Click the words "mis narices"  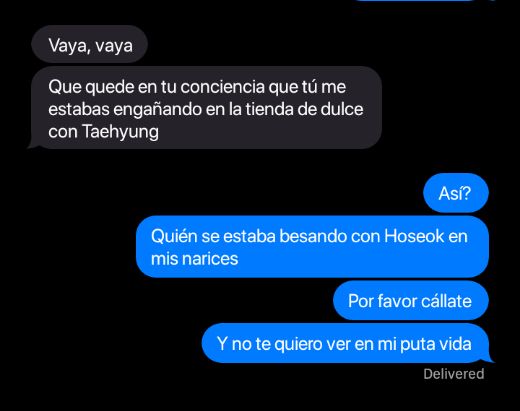tap(195, 258)
